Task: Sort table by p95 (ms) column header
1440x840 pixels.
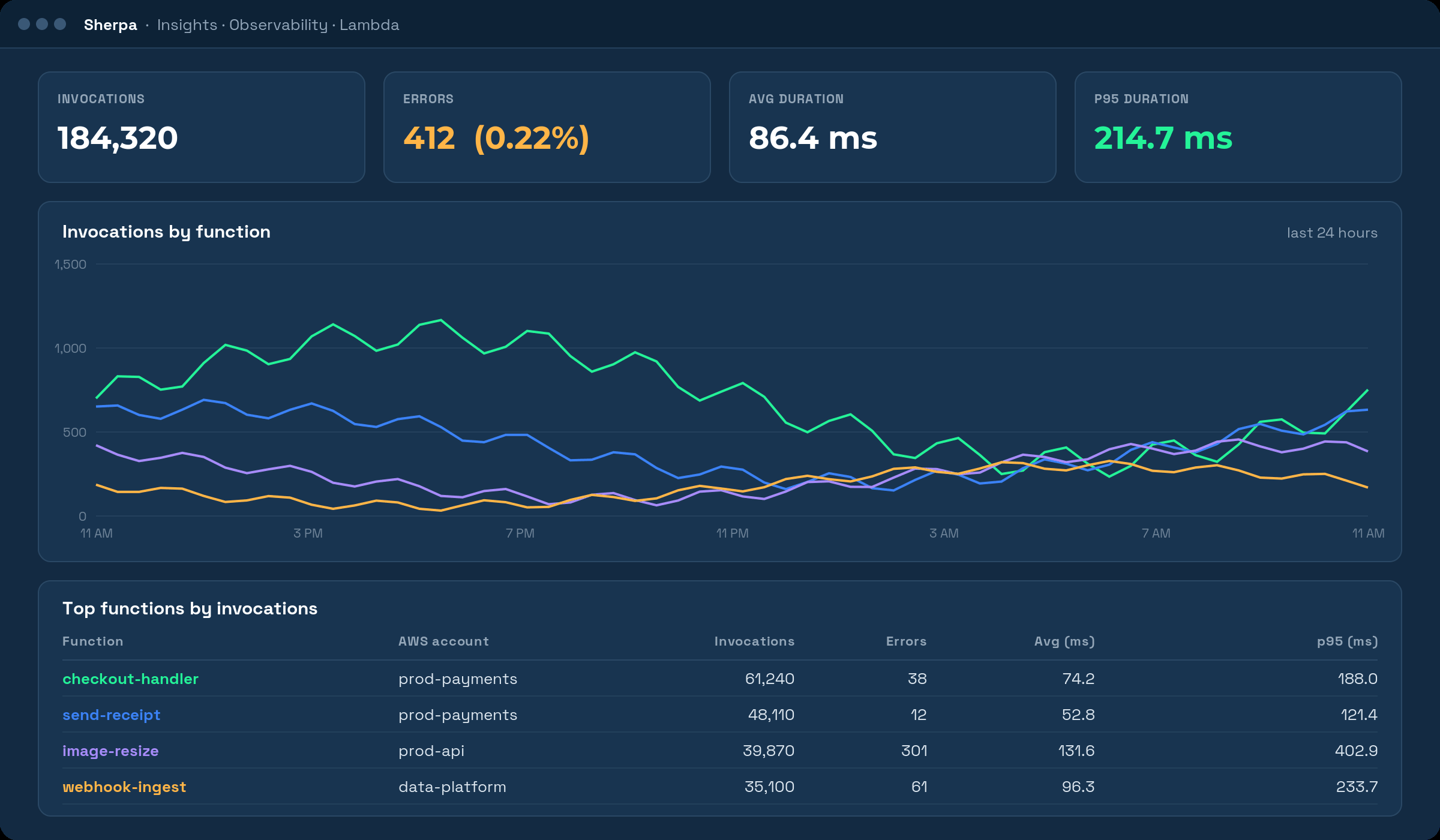Action: (1347, 641)
